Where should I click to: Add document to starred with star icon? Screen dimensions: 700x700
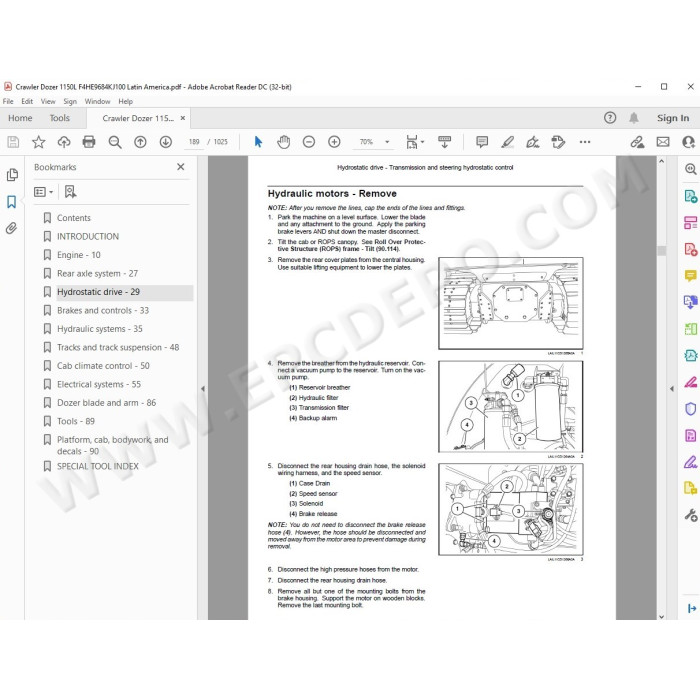[38, 142]
